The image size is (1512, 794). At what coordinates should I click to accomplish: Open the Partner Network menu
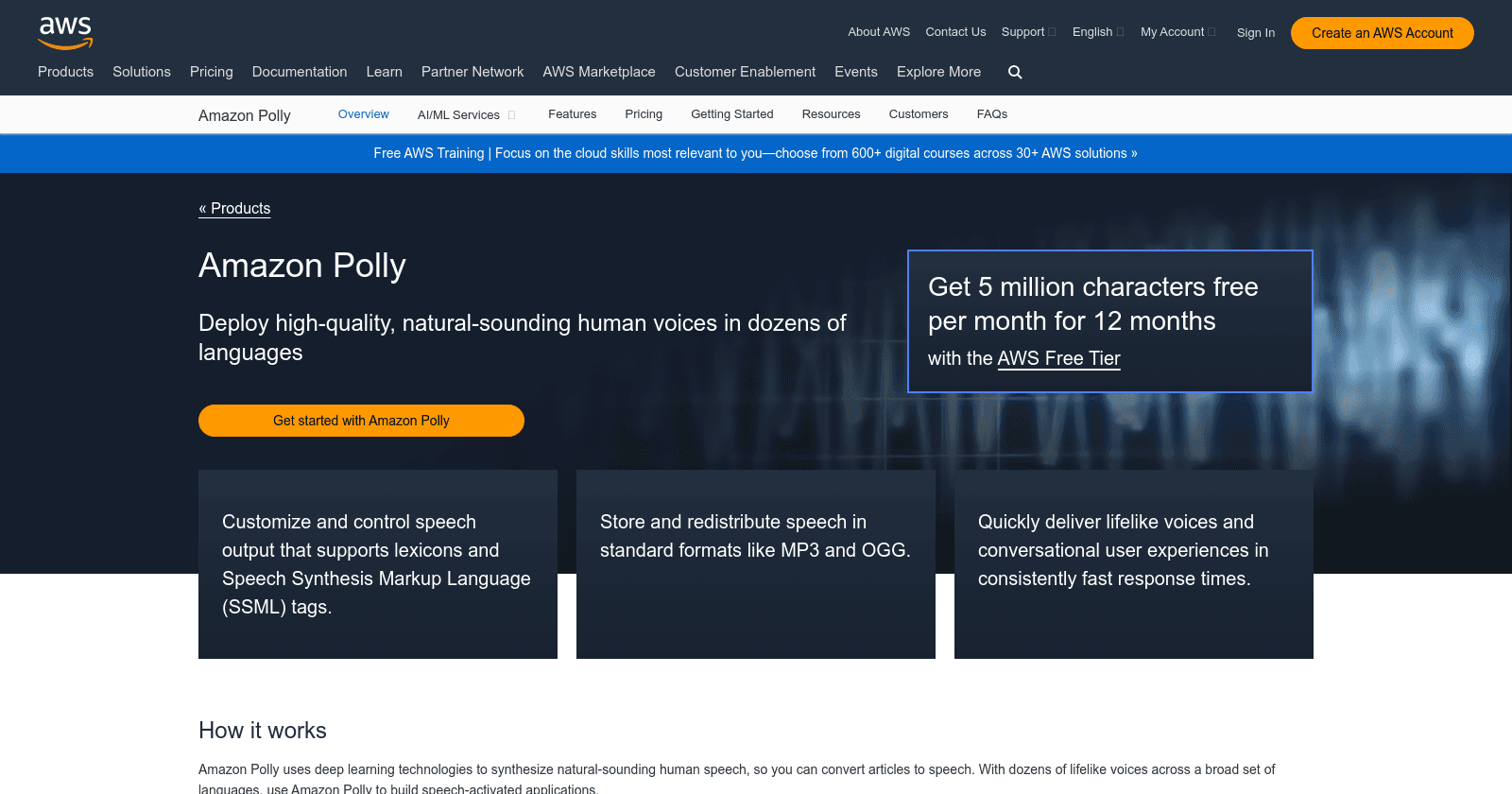(472, 72)
